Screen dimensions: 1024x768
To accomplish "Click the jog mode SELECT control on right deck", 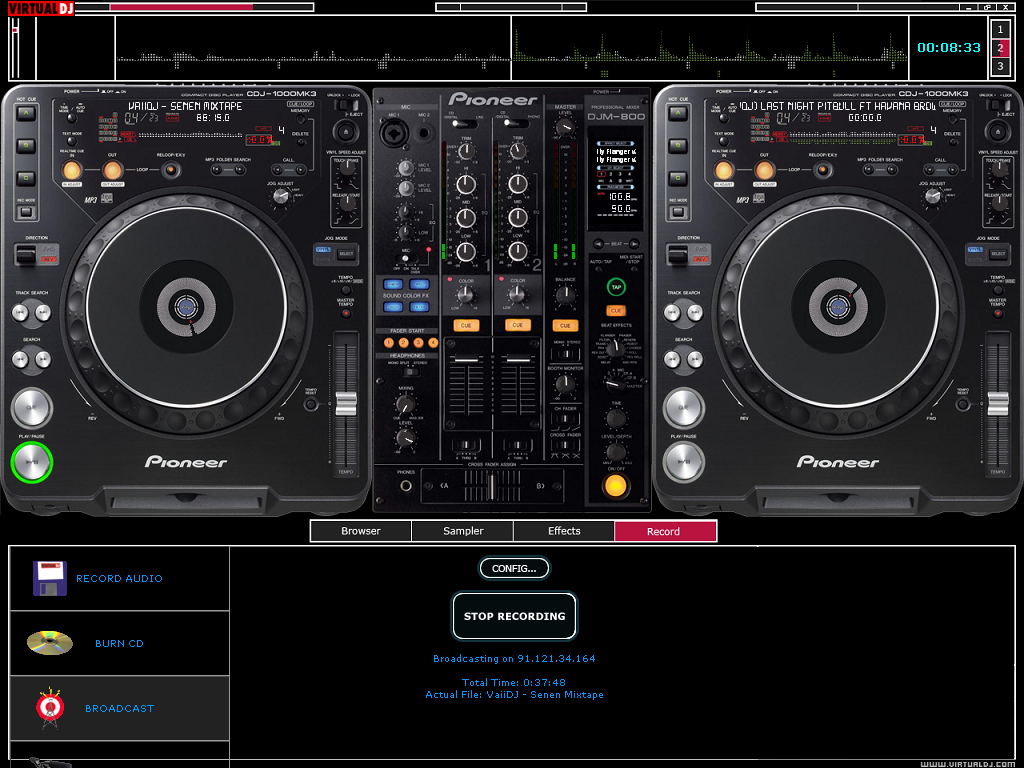I will click(1000, 253).
